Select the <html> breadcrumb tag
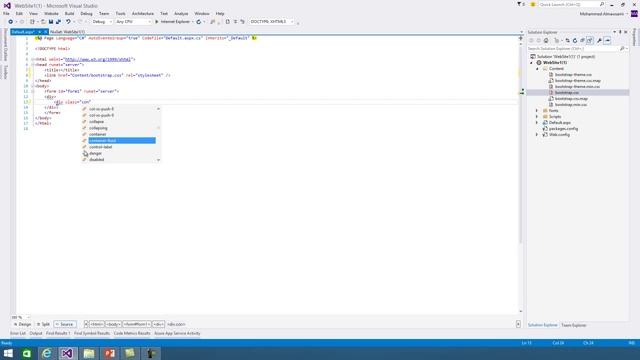640x360 pixels. point(96,324)
